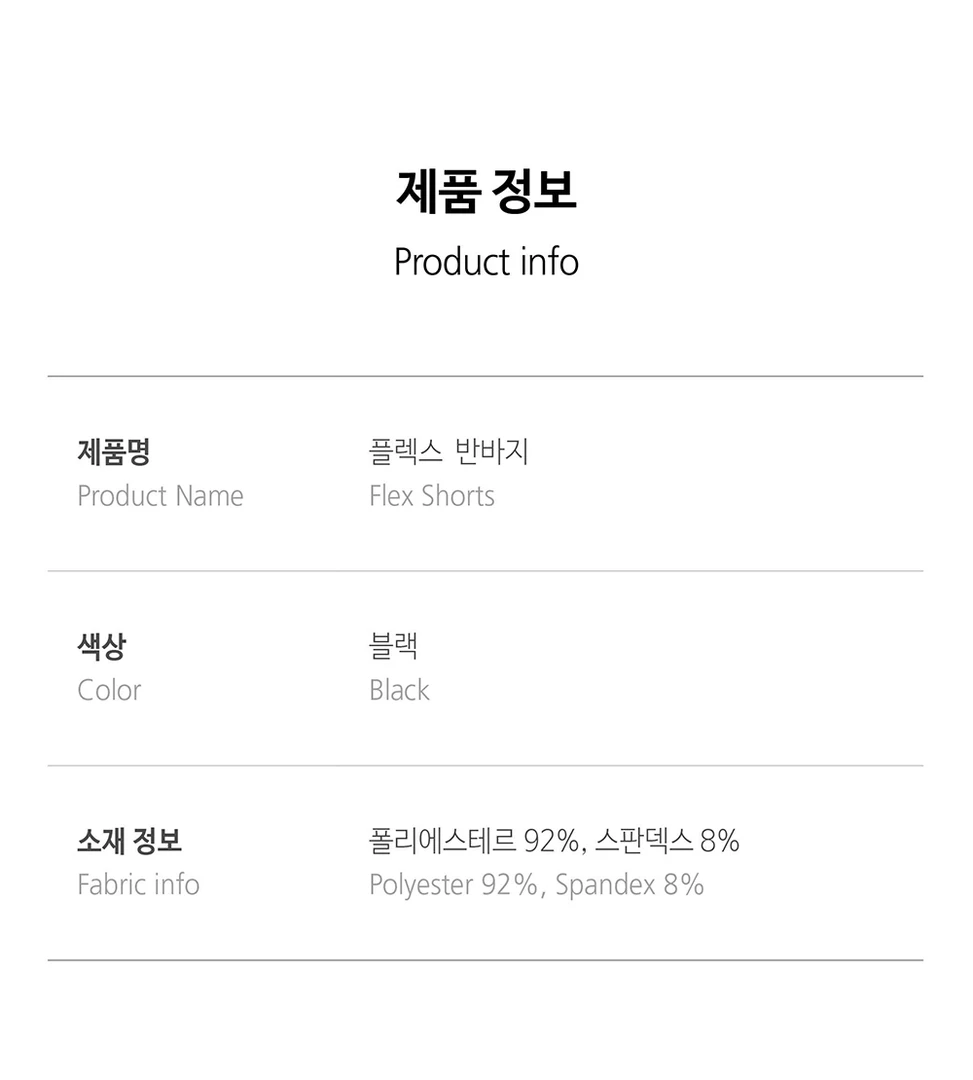Select the 플렉스 반바지 text
973x1080 pixels.
coord(448,452)
